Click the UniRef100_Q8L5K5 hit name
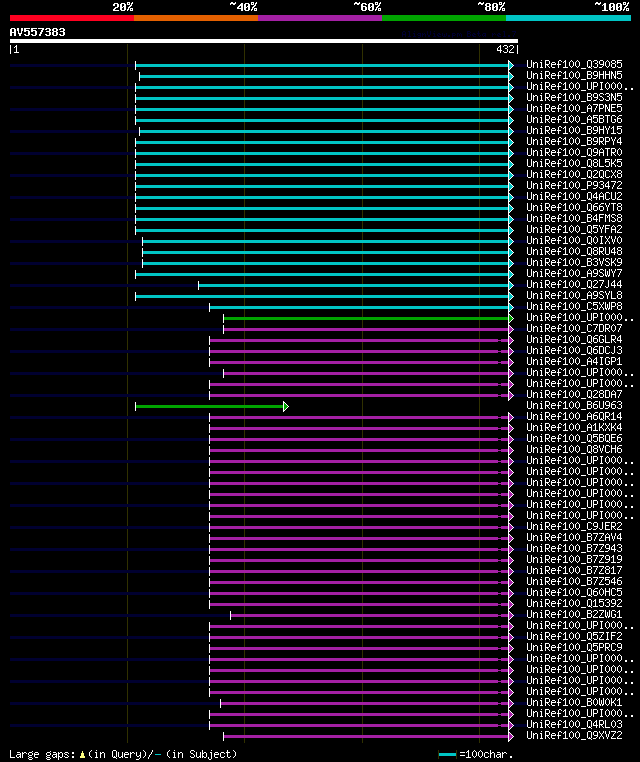 (574, 163)
